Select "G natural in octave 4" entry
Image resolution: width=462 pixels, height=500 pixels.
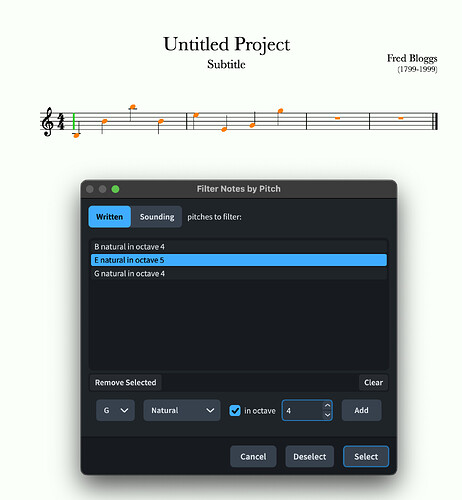pos(239,274)
